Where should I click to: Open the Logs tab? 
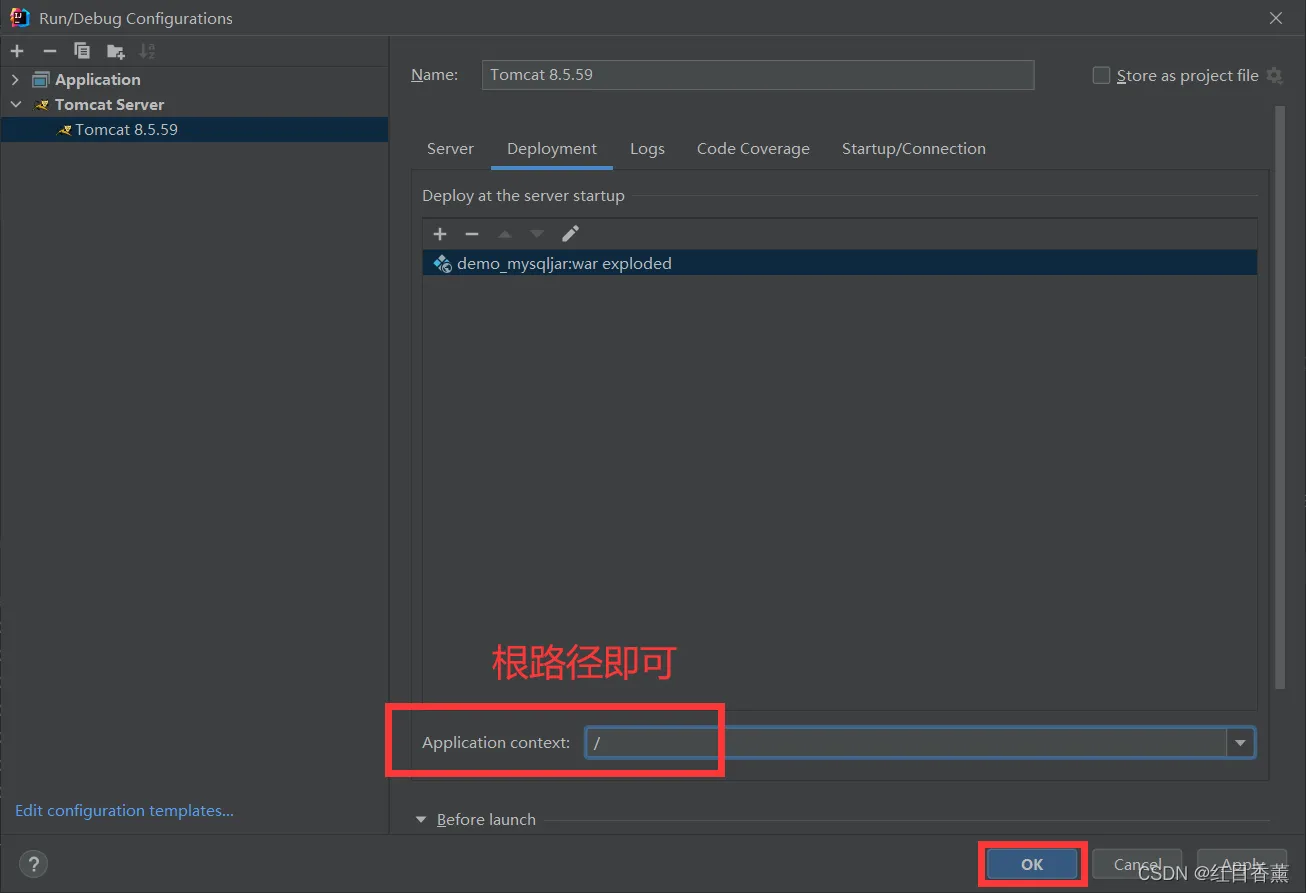coord(647,149)
